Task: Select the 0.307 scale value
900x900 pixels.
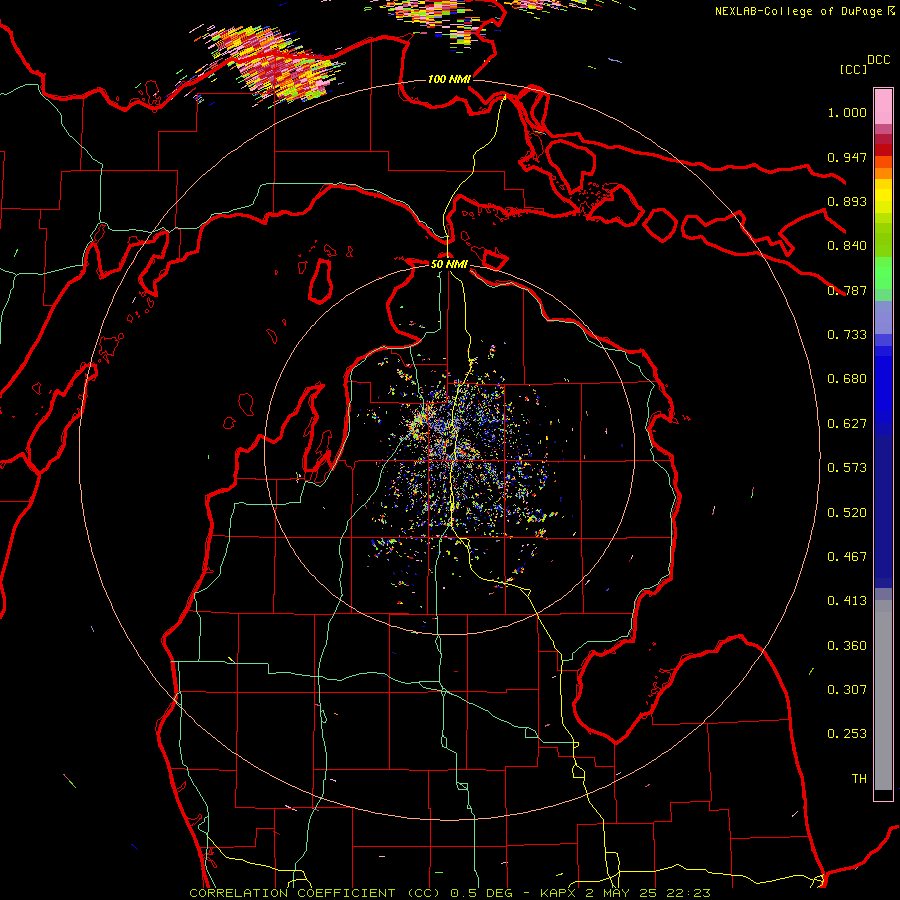Action: (847, 690)
